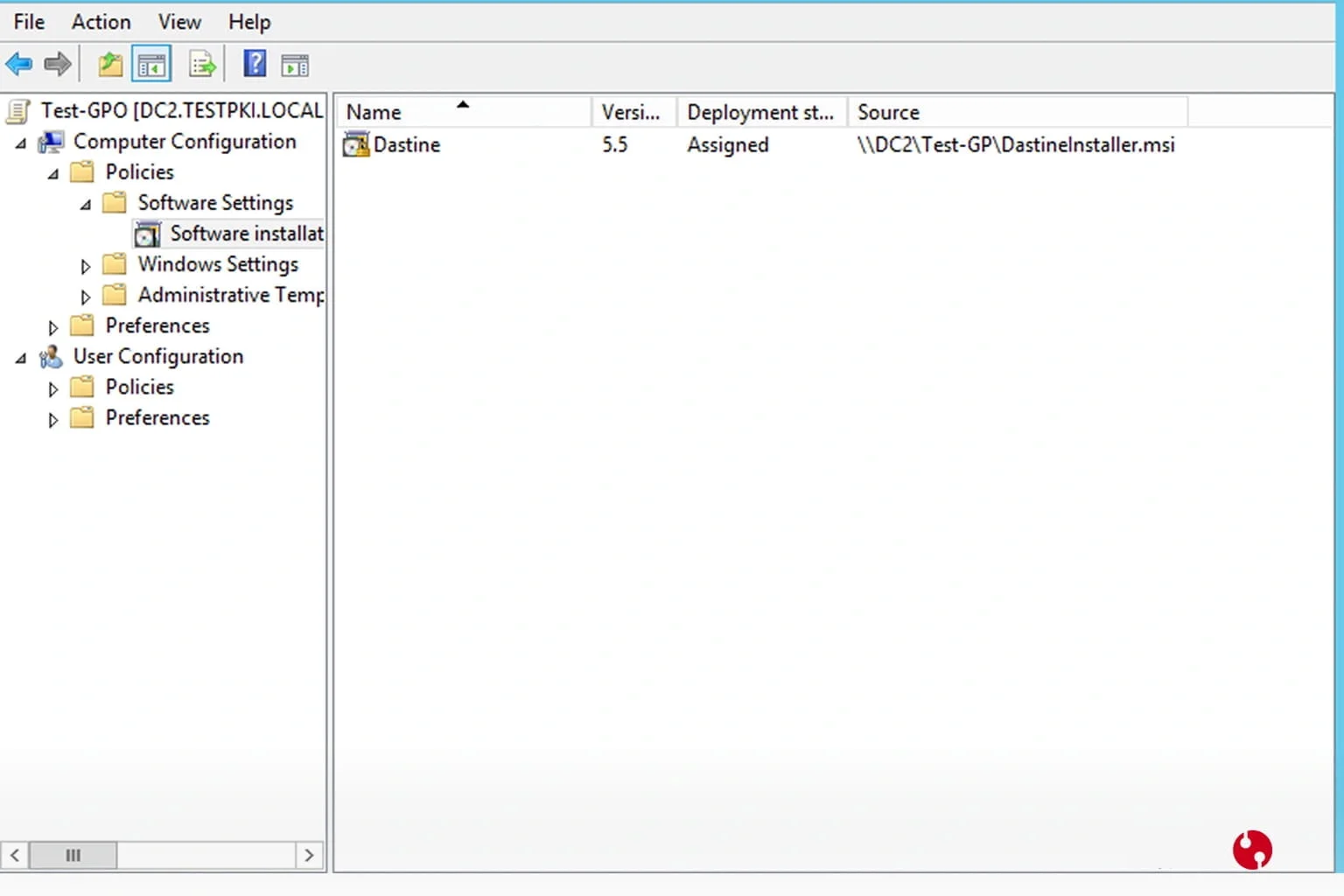Sort by the Deployment state column header
1344x896 pixels.
(x=761, y=112)
